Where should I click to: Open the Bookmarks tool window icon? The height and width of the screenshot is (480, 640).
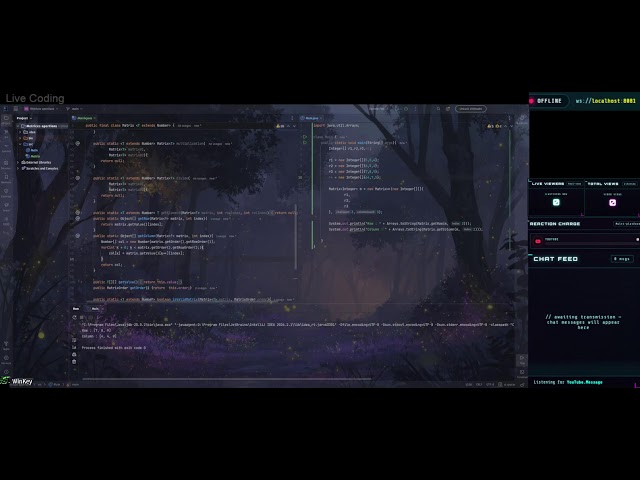6,177
